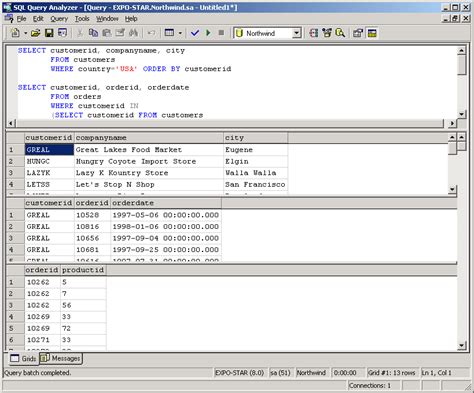Click the Cut scissors icon
This screenshot has width=474, height=393.
click(x=80, y=33)
